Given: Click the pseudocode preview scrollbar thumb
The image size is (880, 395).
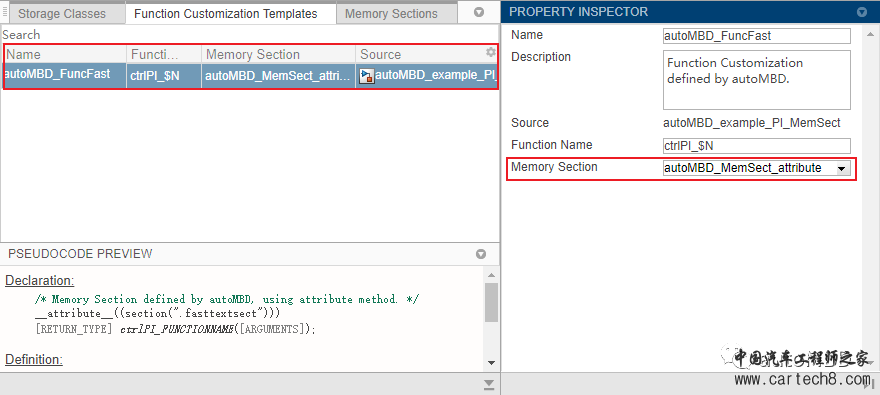Looking at the screenshot, I should coord(491,302).
